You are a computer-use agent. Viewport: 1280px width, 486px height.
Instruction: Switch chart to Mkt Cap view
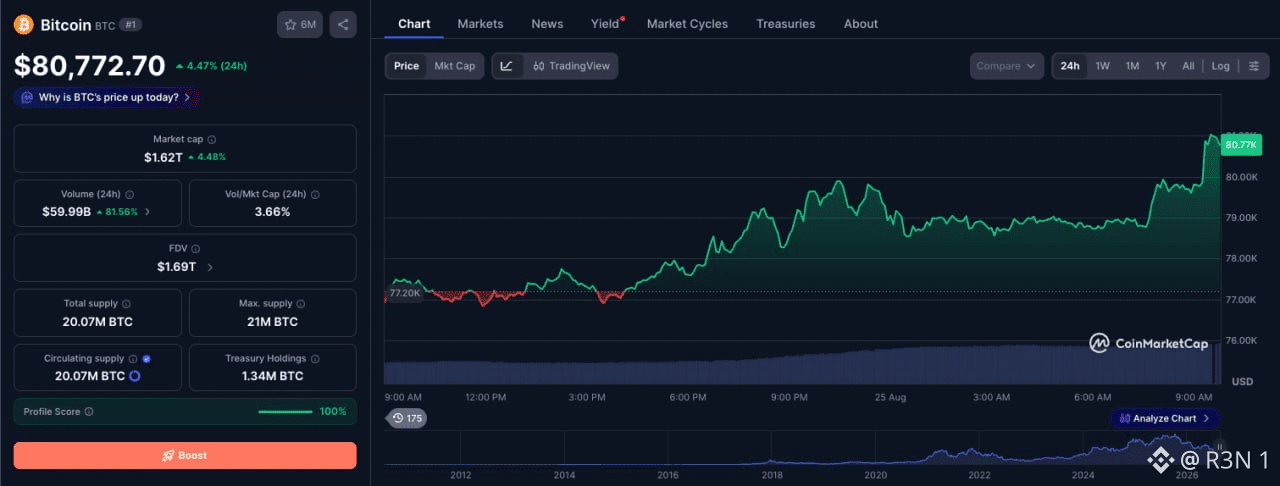click(455, 66)
